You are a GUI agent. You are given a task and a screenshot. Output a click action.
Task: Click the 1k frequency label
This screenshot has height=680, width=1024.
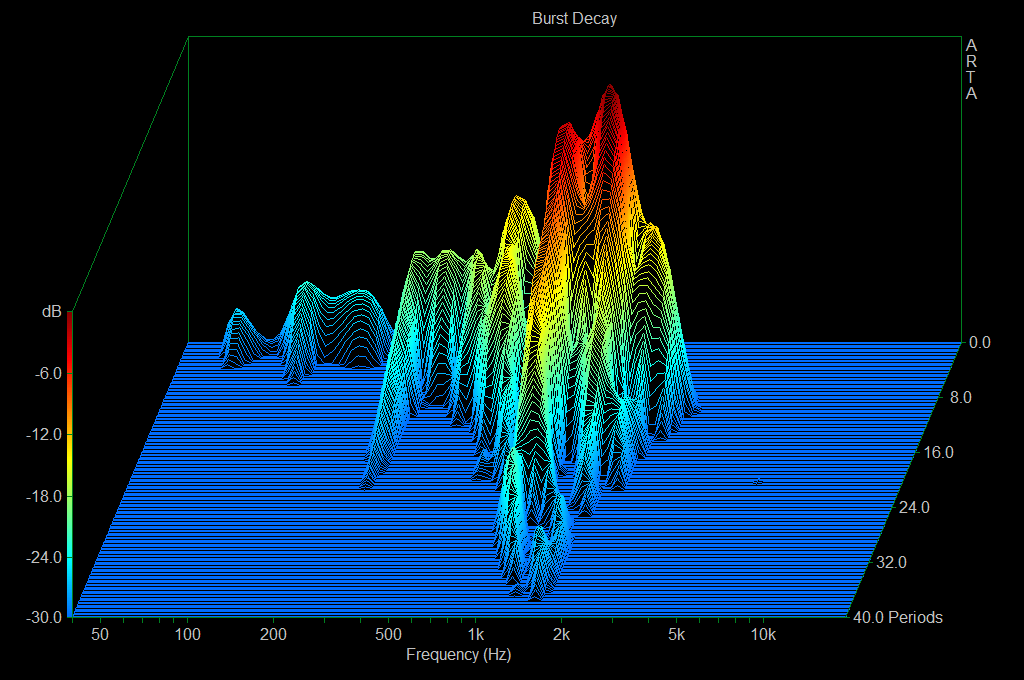[x=475, y=634]
